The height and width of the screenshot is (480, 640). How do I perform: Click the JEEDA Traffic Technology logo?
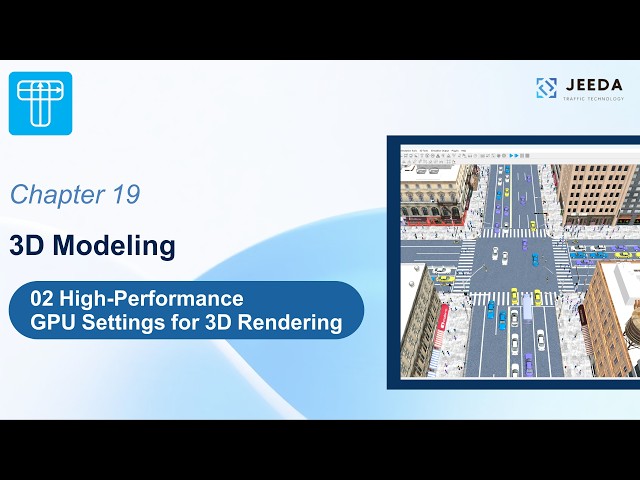(580, 88)
